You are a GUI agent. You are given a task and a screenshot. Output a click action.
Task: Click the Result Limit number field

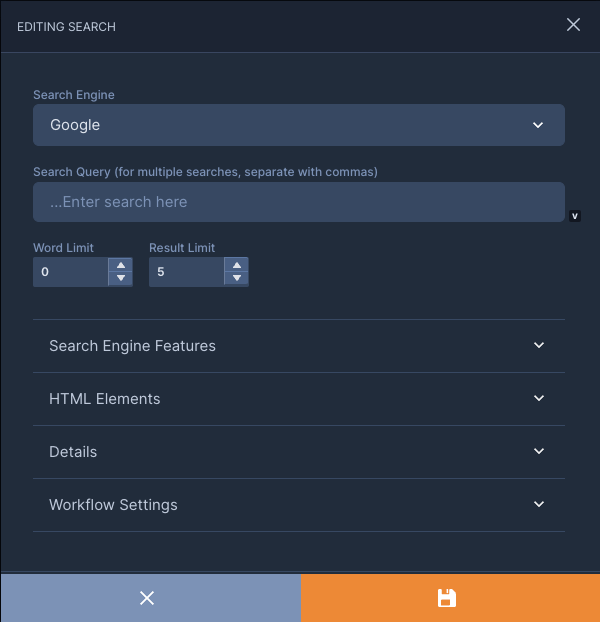tap(186, 272)
